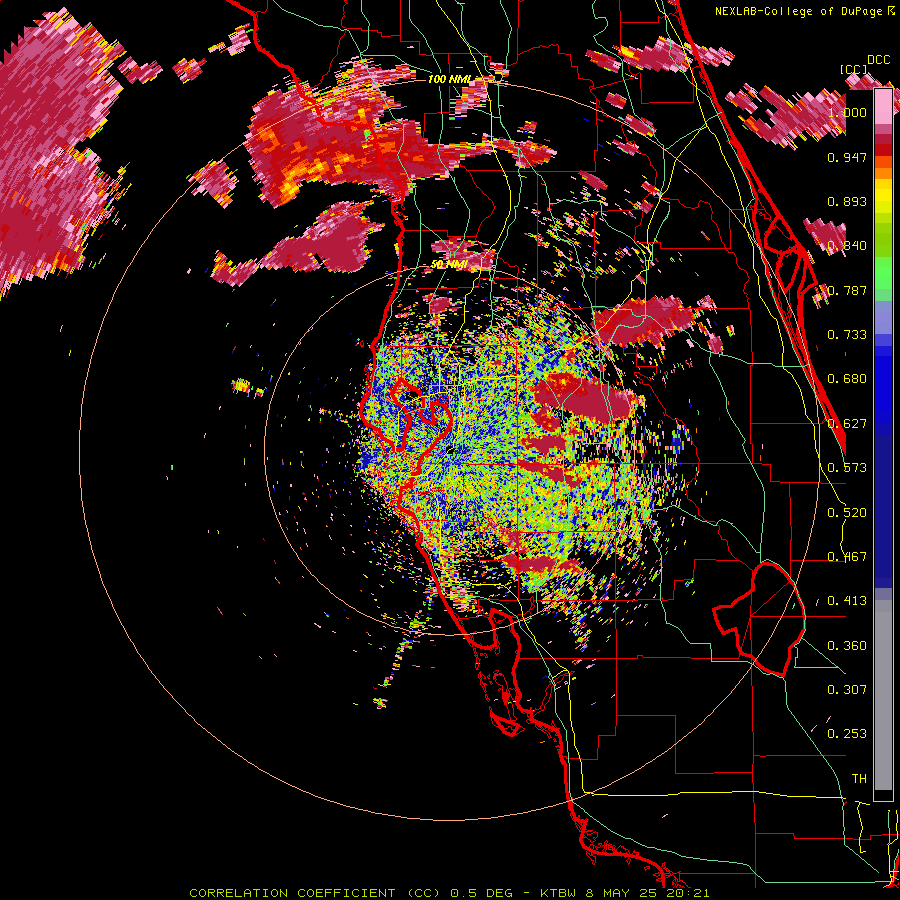Click the Correlation Coefficient caption at the bottom
Viewport: 900px width, 900px height.
click(449, 893)
